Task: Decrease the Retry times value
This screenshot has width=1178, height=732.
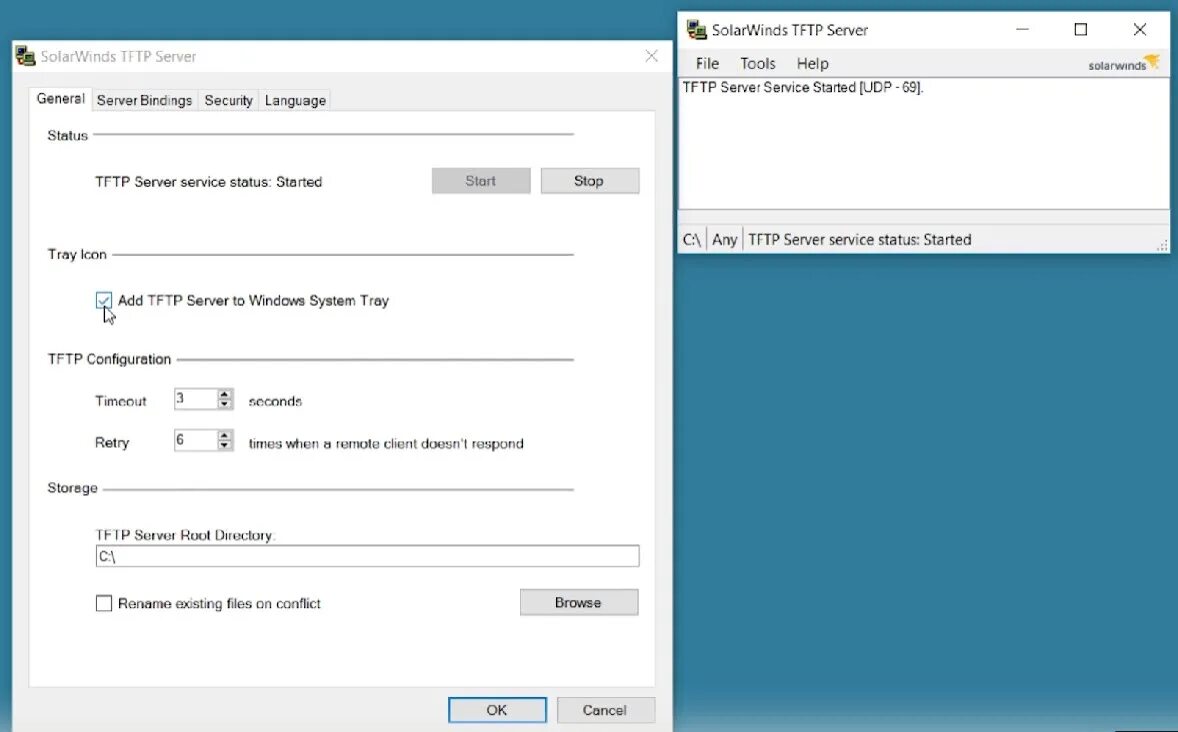Action: coord(224,446)
